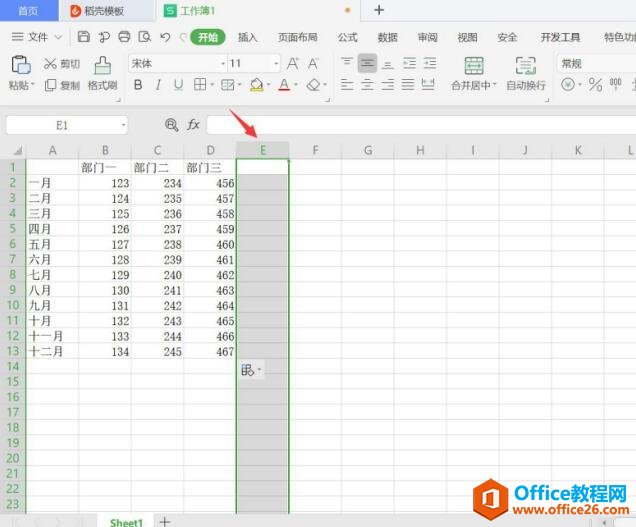Switch to 公式 tab
This screenshot has height=527, width=636.
pyautogui.click(x=347, y=37)
